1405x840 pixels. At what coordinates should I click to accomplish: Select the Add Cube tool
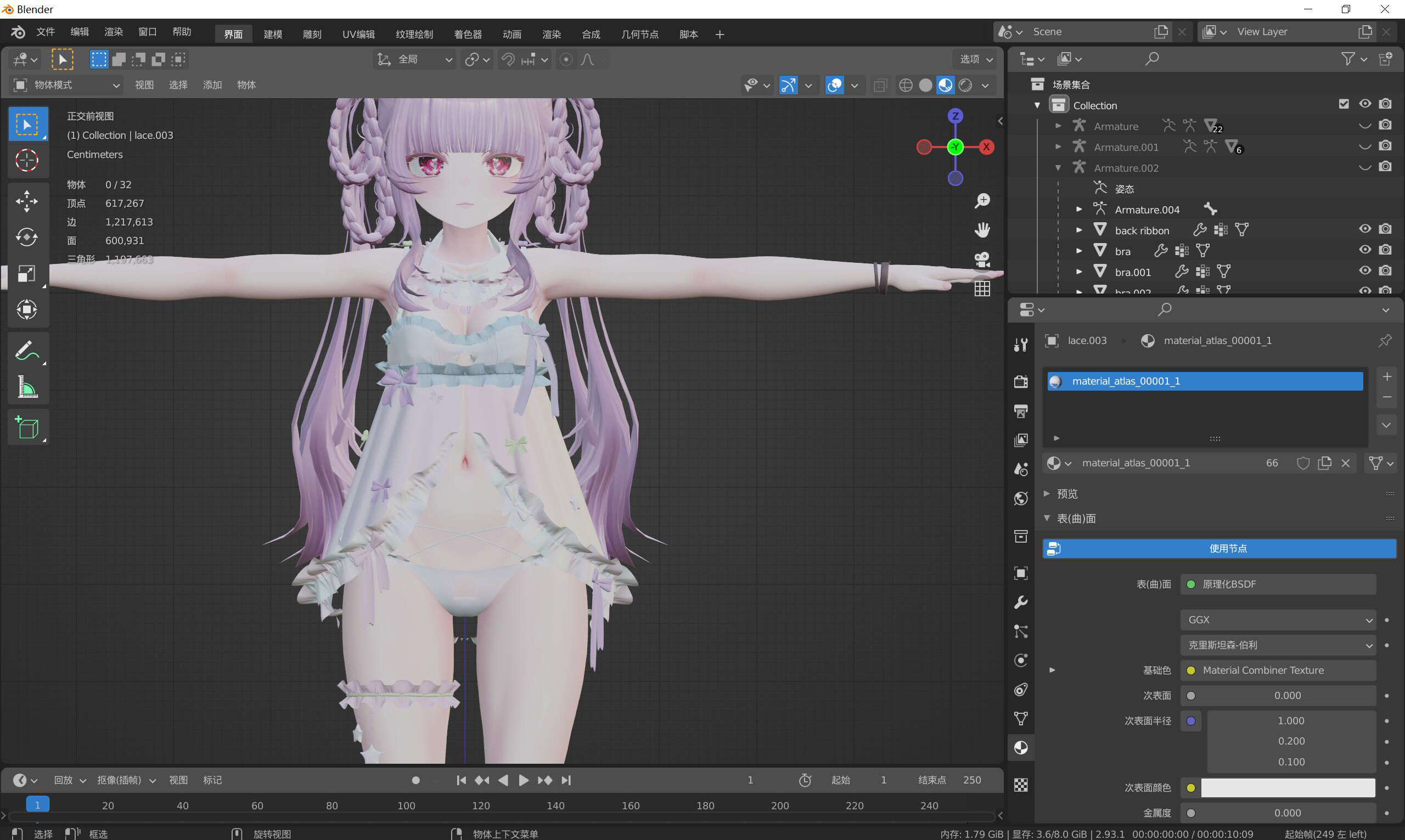click(x=27, y=427)
